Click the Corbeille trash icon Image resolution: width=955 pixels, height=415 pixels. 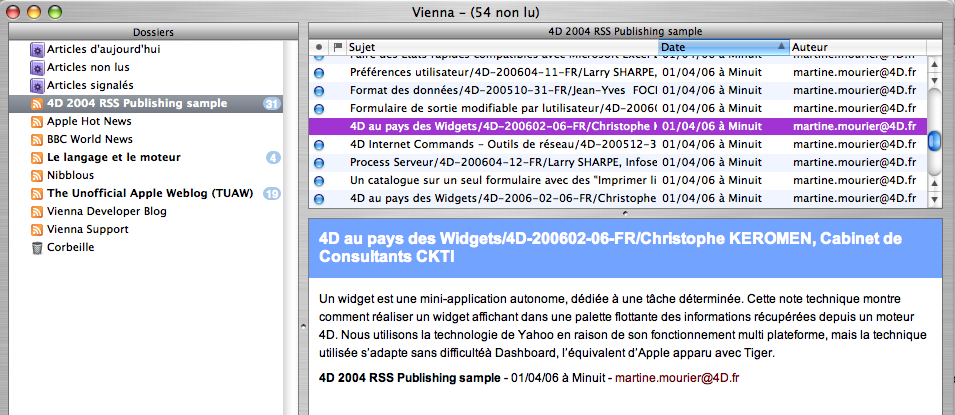coord(37,247)
